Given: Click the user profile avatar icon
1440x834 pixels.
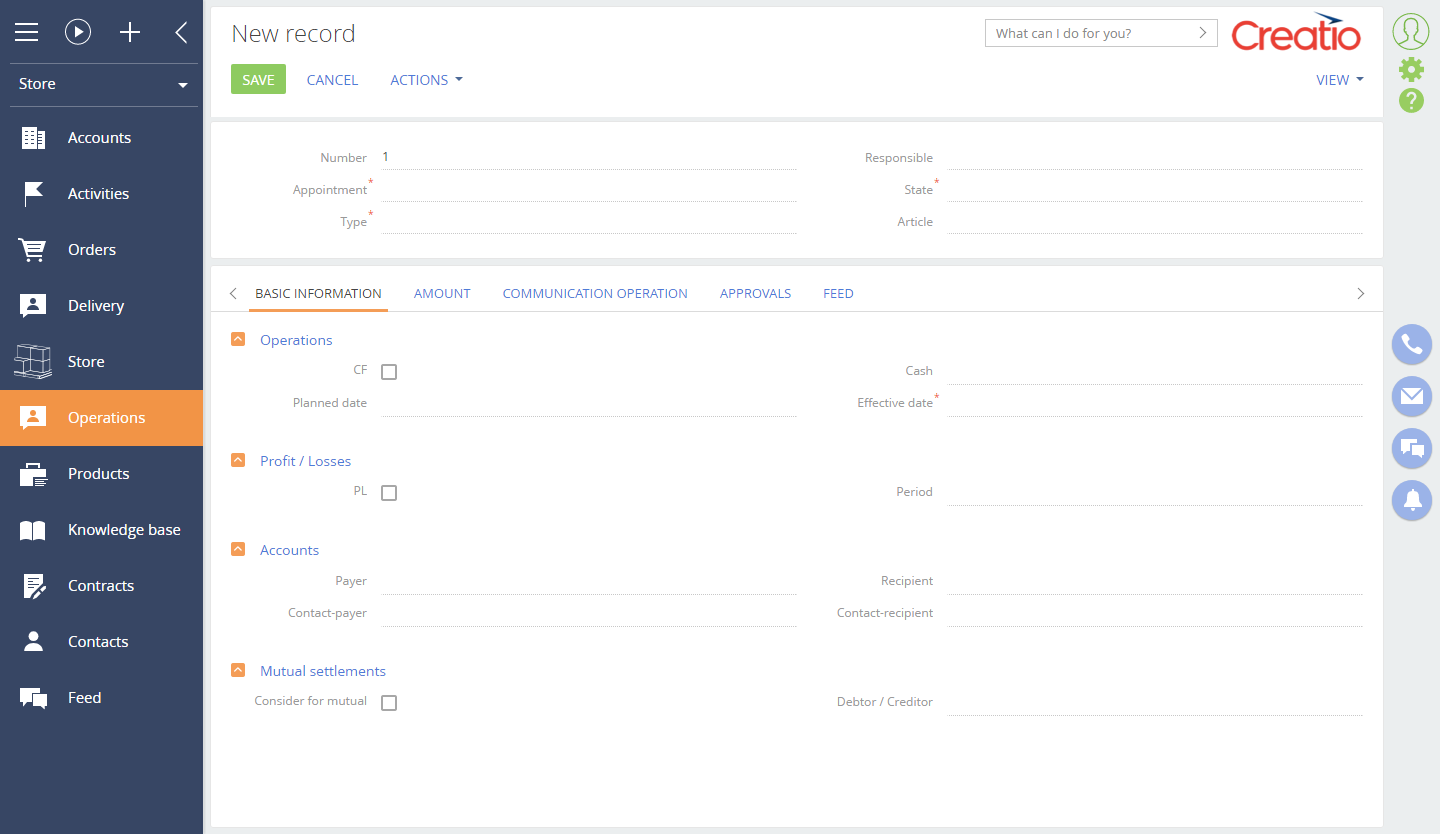Looking at the screenshot, I should point(1411,32).
